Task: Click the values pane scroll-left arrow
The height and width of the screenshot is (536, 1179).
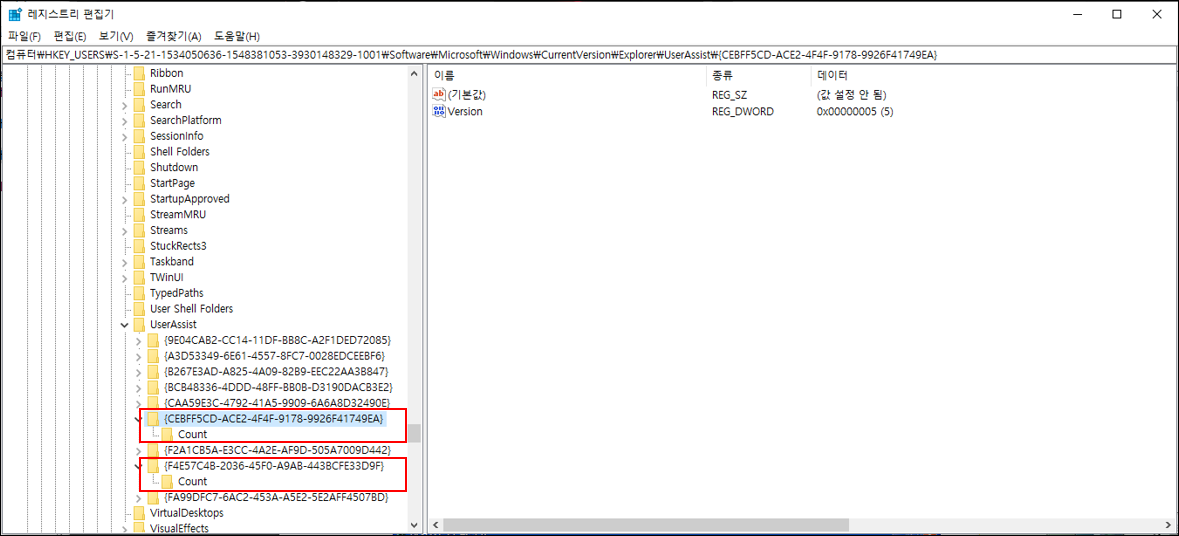Action: pos(435,525)
